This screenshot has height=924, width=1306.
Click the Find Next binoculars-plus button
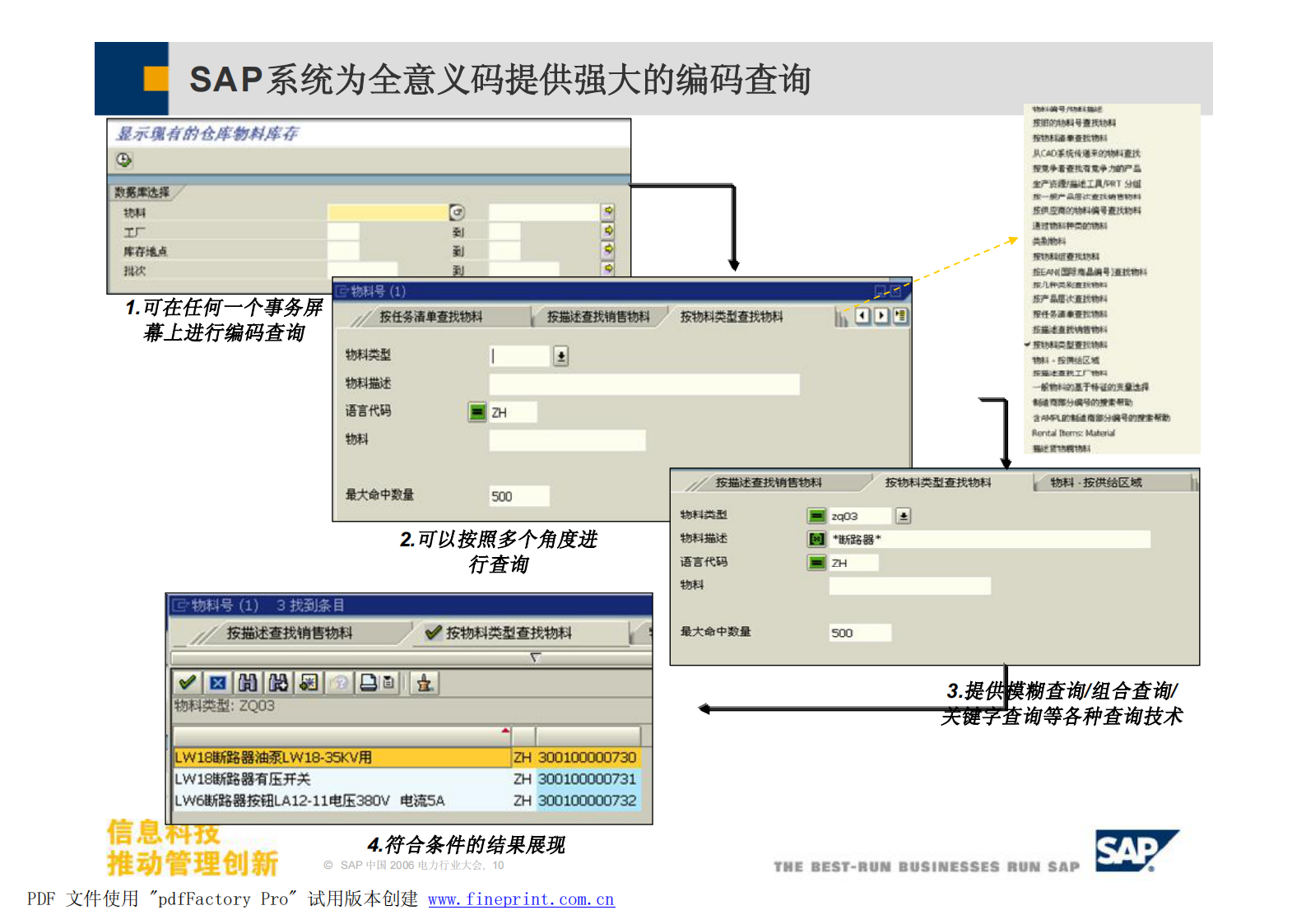278,682
